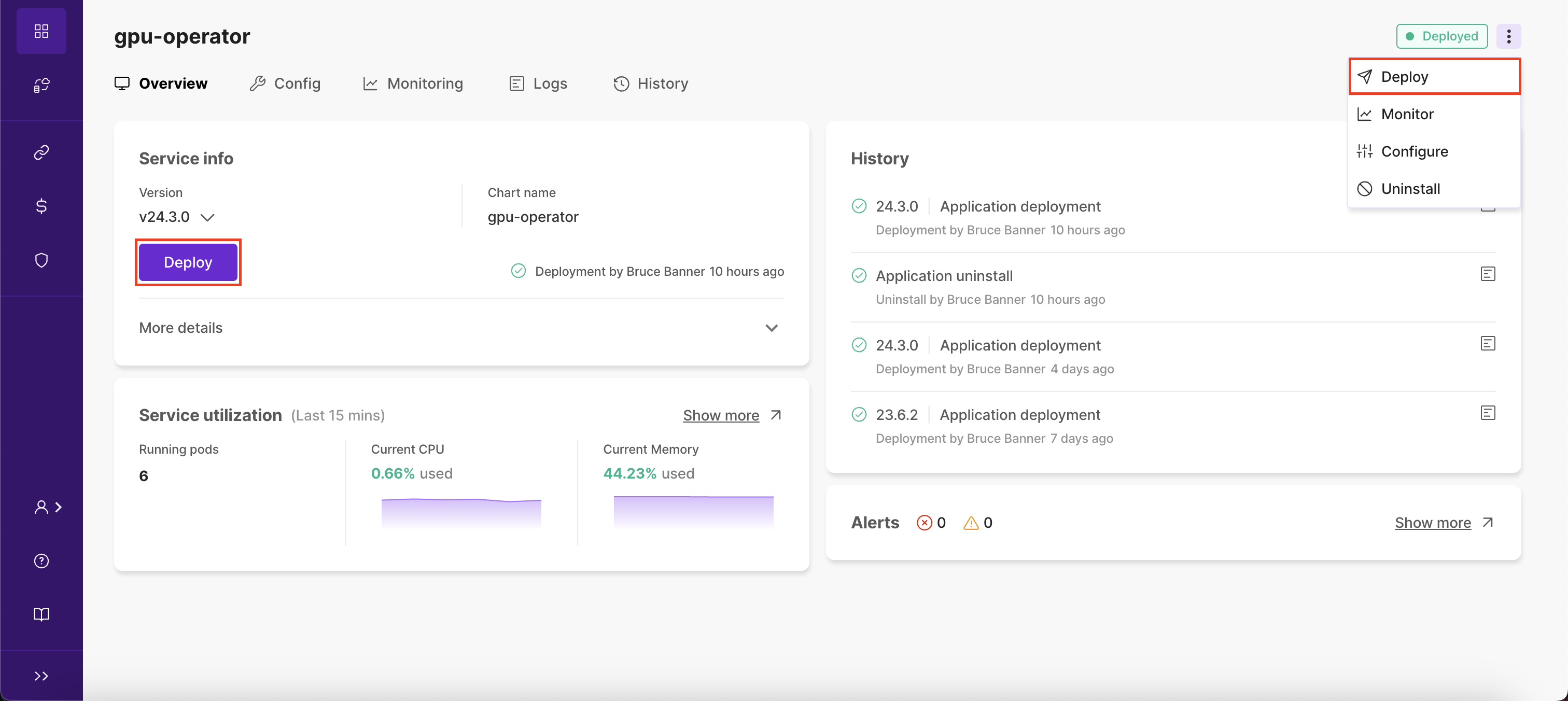Click success check icon for 23.6.2 deployment
The width and height of the screenshot is (1568, 701).
[x=859, y=415]
